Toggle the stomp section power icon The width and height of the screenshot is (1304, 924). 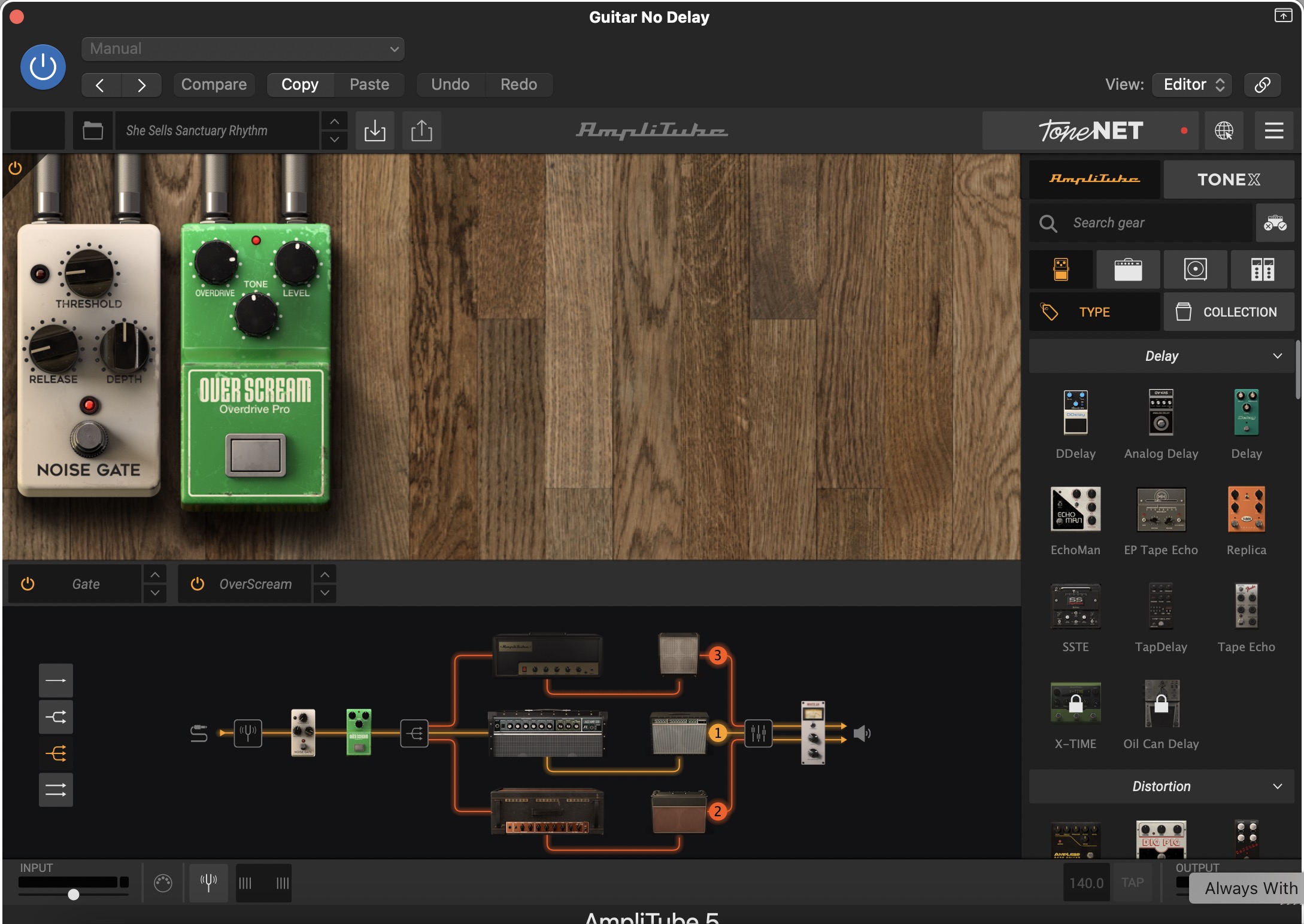click(15, 168)
